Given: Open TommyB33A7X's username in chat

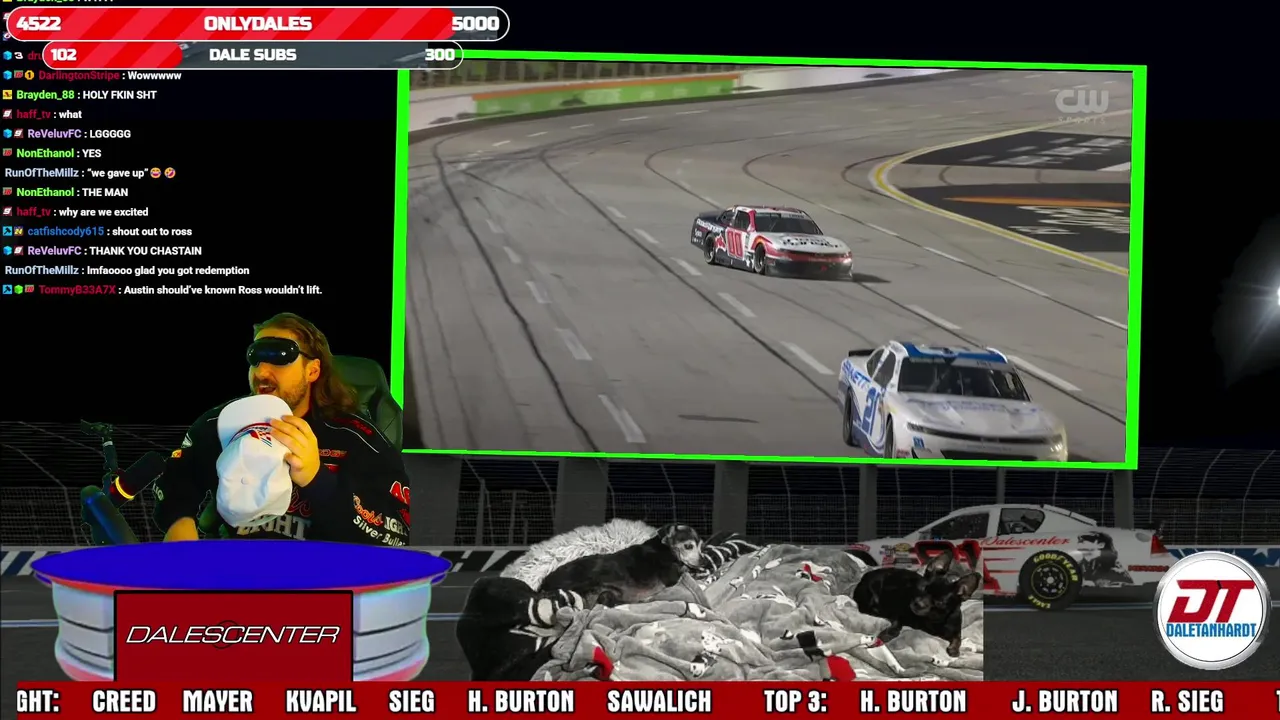Looking at the screenshot, I should [x=77, y=290].
